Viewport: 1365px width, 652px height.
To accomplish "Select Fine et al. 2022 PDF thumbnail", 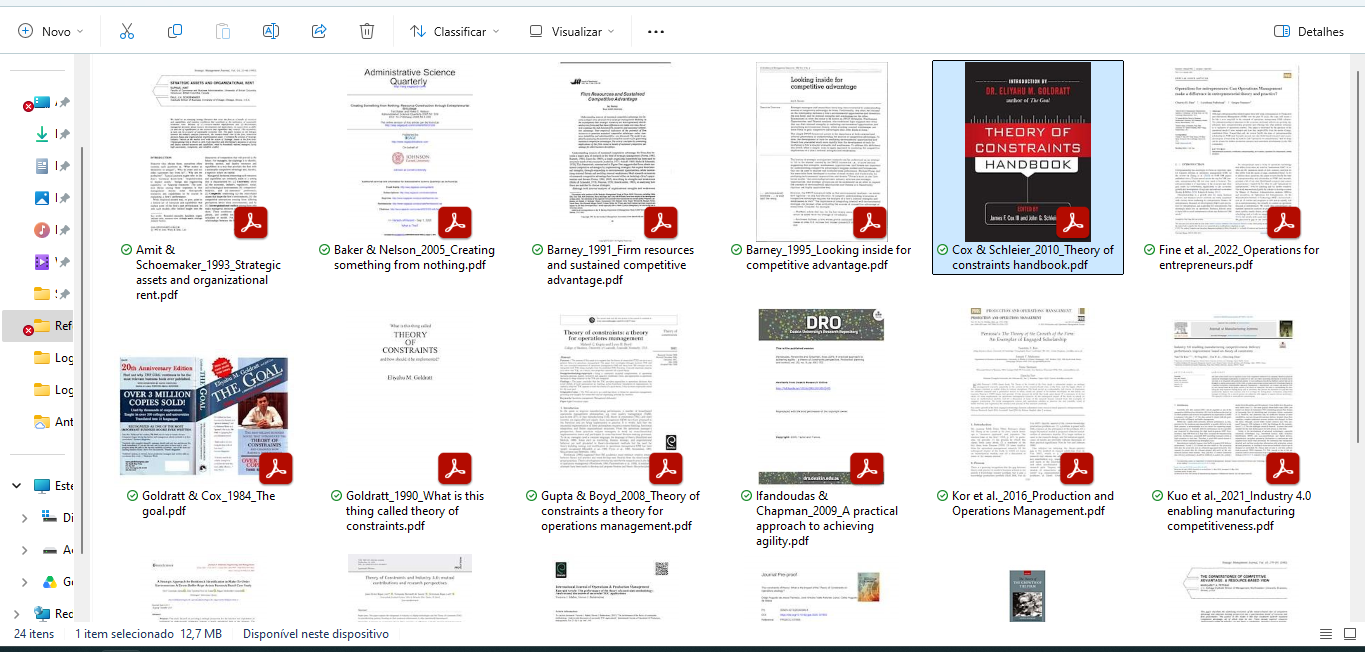I will tap(1235, 150).
